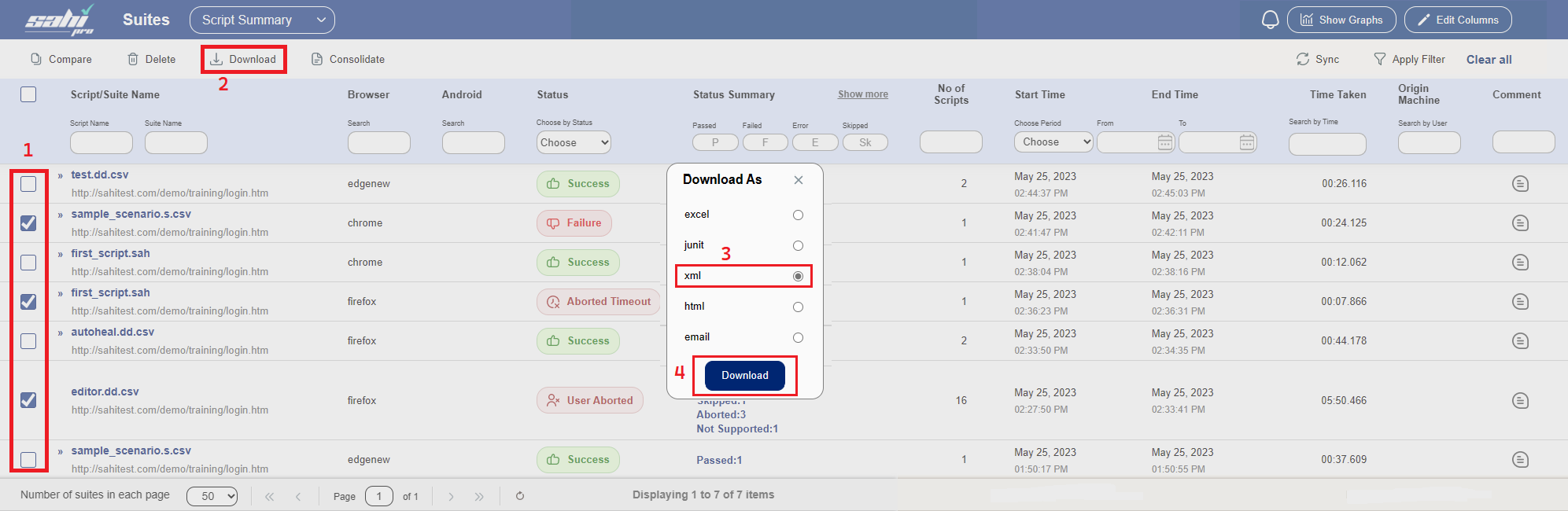Toggle the select-all header checkbox

[x=28, y=95]
